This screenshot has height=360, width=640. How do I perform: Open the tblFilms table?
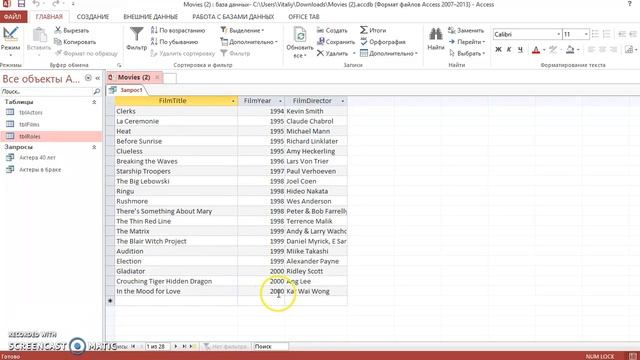coord(29,124)
